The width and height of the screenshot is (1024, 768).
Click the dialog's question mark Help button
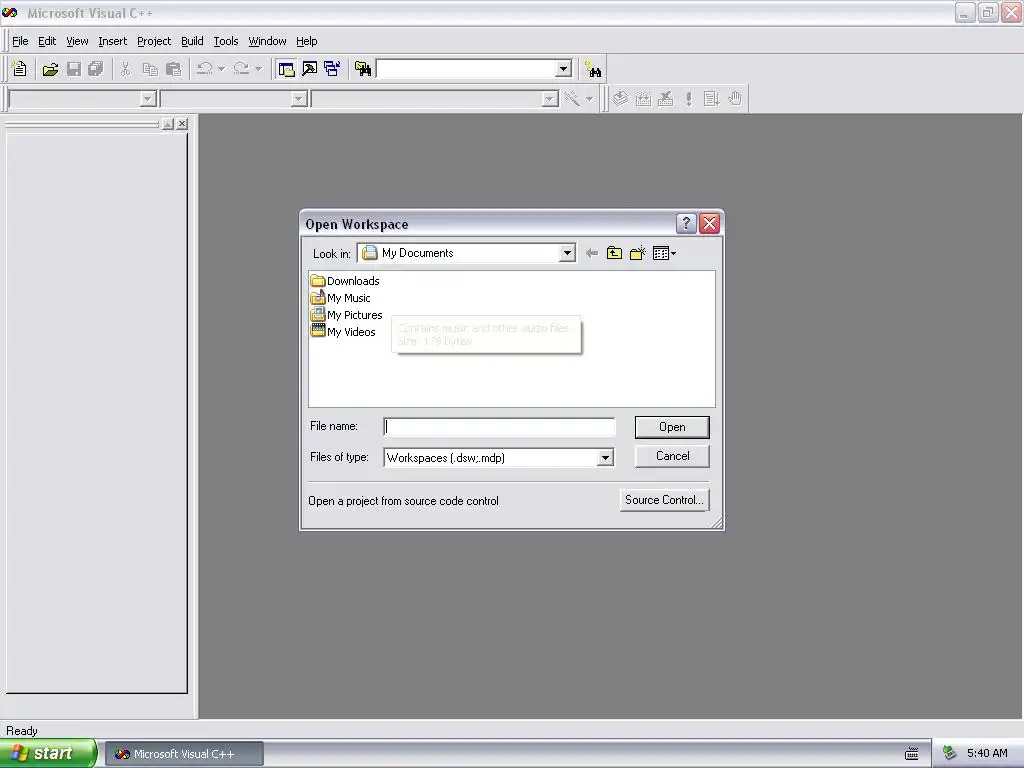click(x=686, y=224)
